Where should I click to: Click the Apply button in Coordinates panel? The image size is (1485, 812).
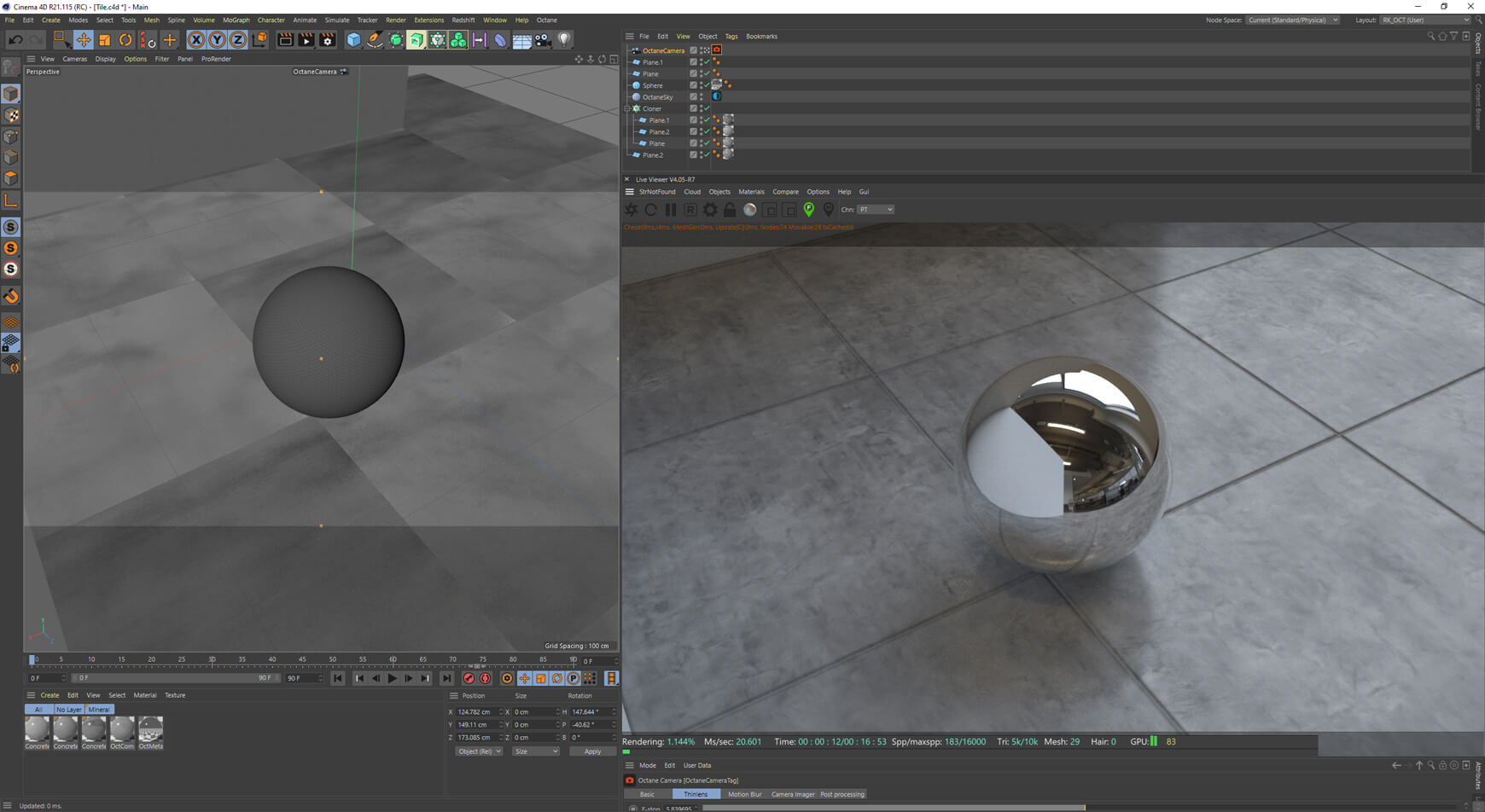(592, 751)
